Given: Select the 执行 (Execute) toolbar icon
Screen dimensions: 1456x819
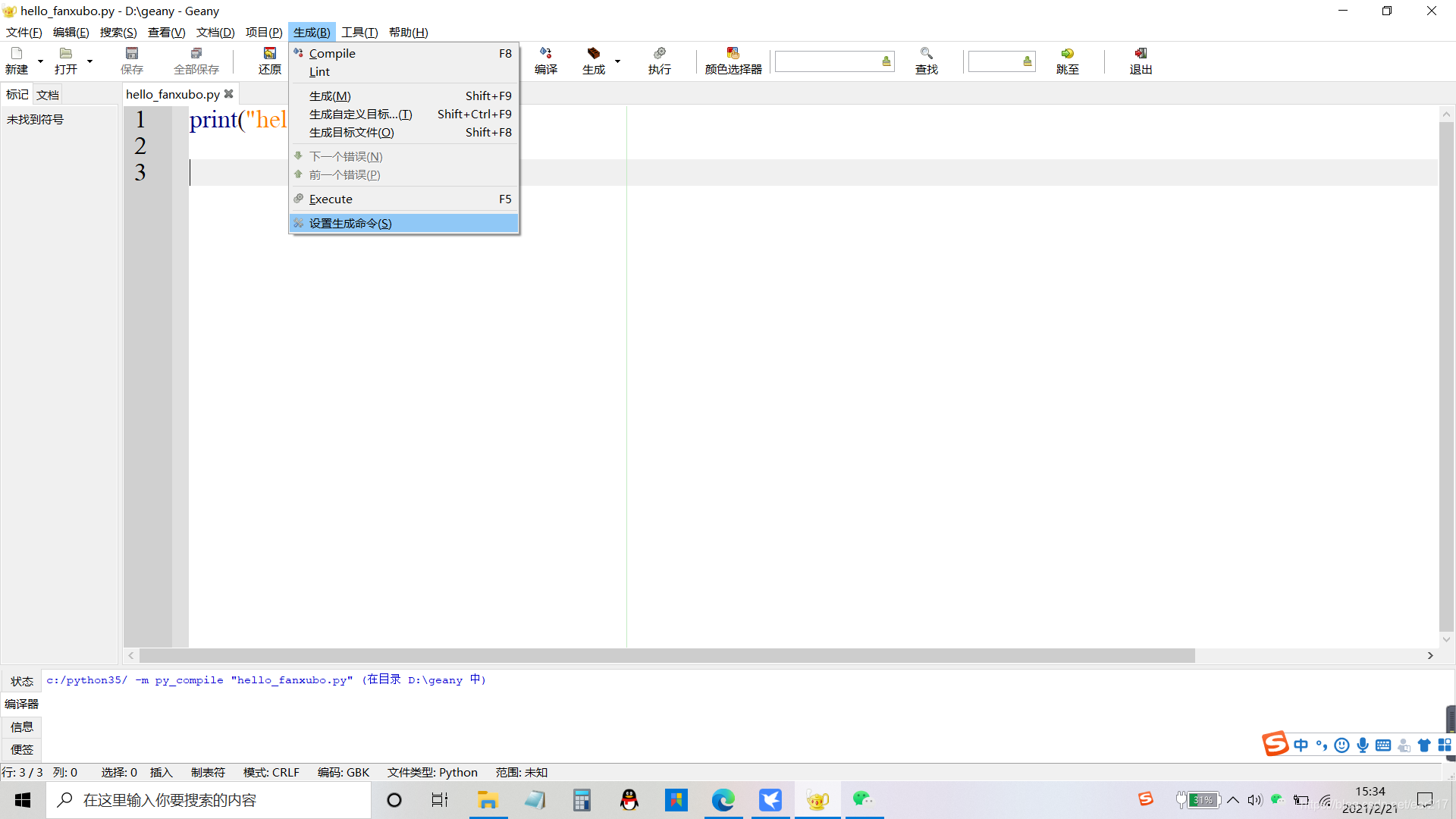Looking at the screenshot, I should pos(658,60).
